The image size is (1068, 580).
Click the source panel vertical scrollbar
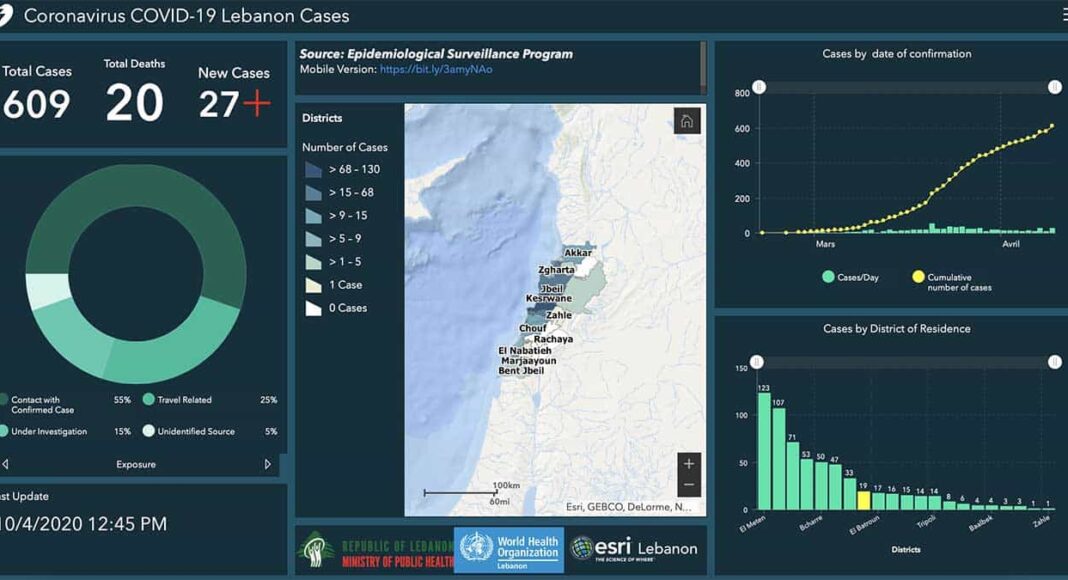point(703,65)
